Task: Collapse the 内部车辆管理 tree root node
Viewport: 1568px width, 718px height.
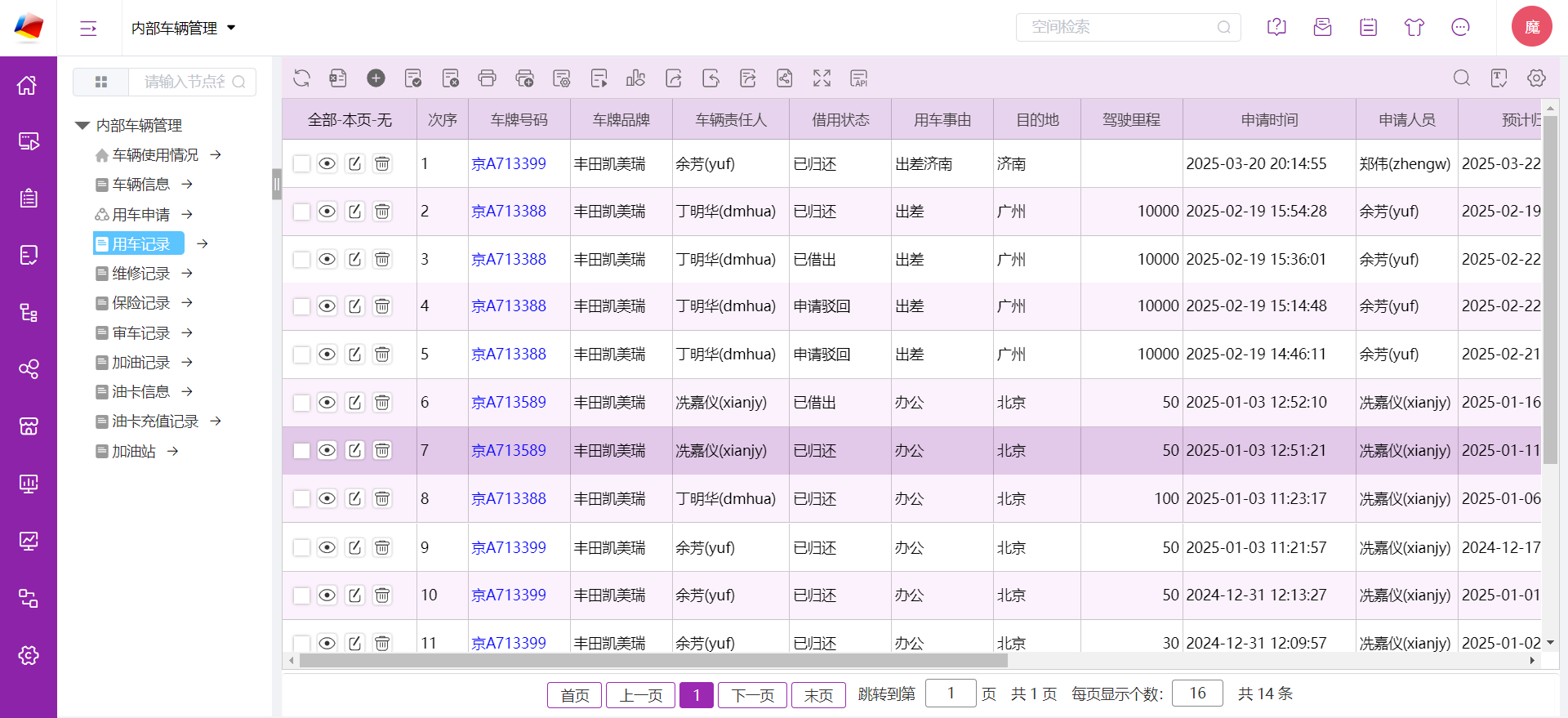Action: tap(82, 126)
